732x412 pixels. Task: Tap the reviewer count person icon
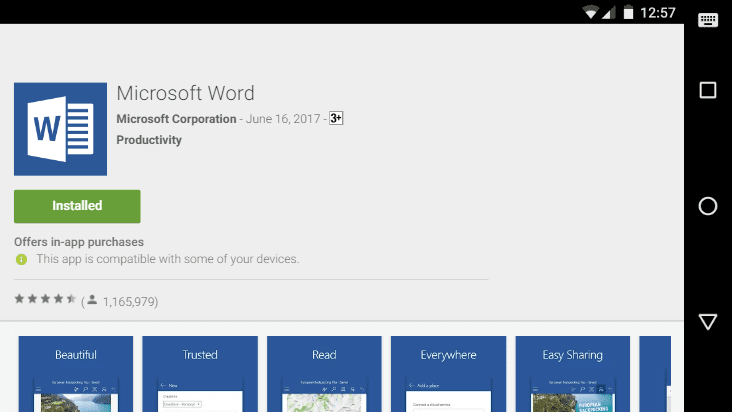click(x=92, y=300)
